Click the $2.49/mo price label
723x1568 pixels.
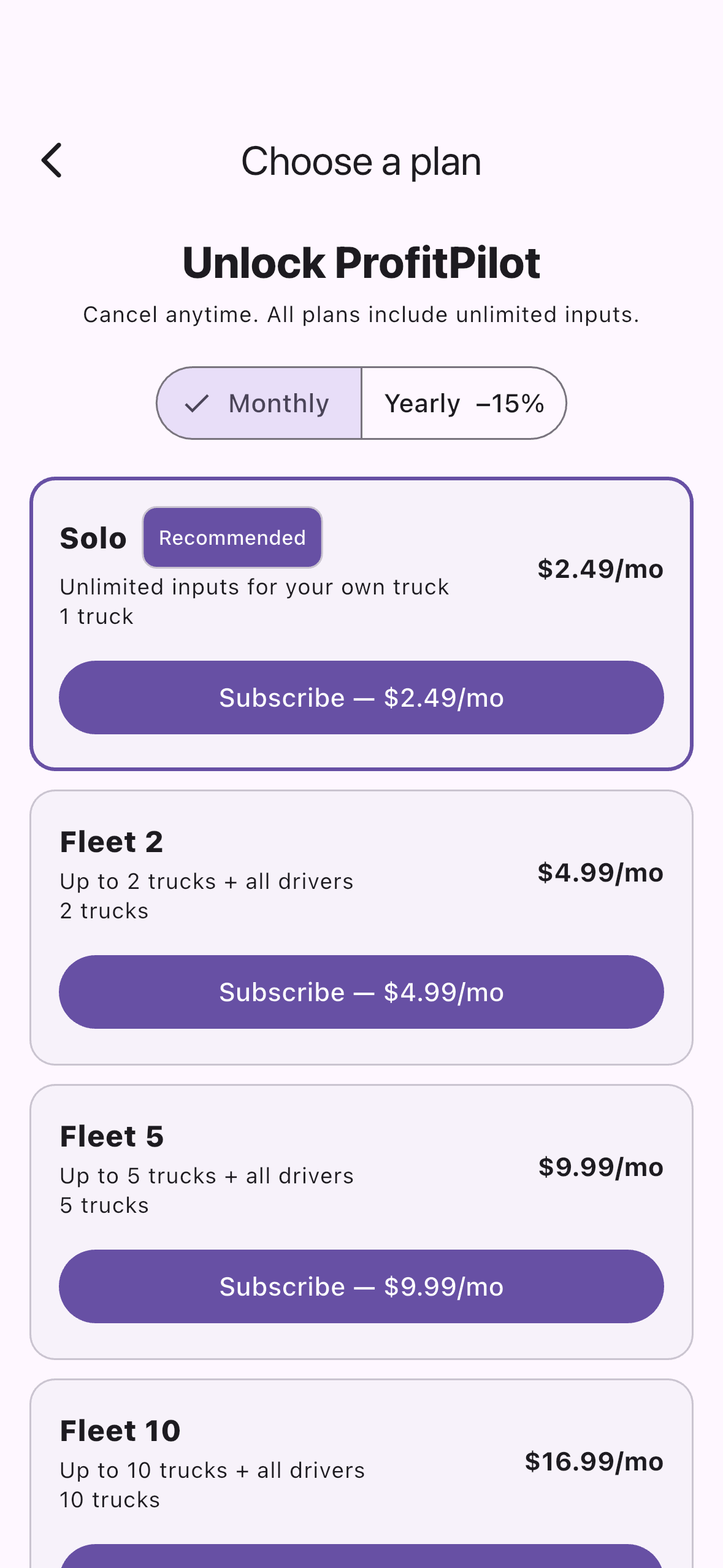600,569
